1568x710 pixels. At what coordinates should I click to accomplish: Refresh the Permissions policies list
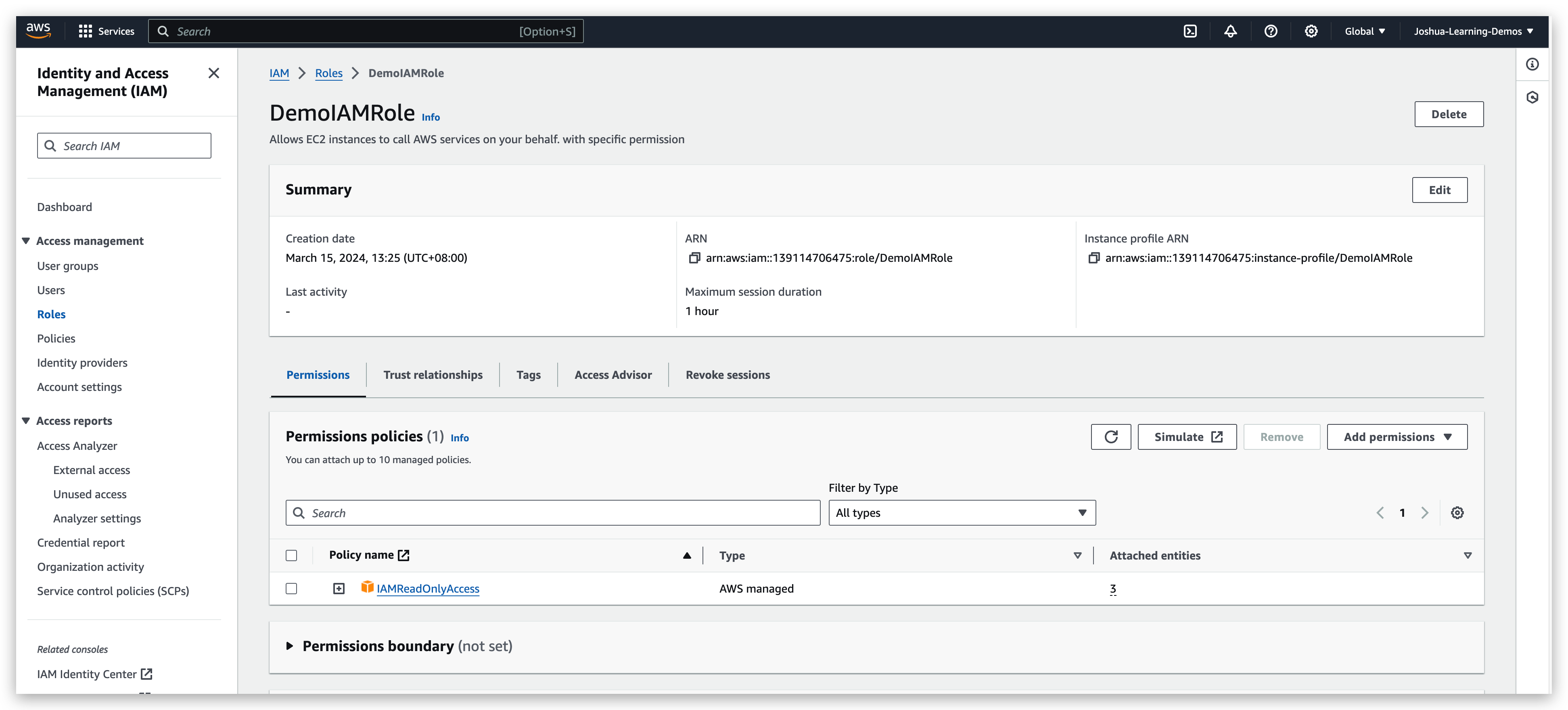[1111, 436]
